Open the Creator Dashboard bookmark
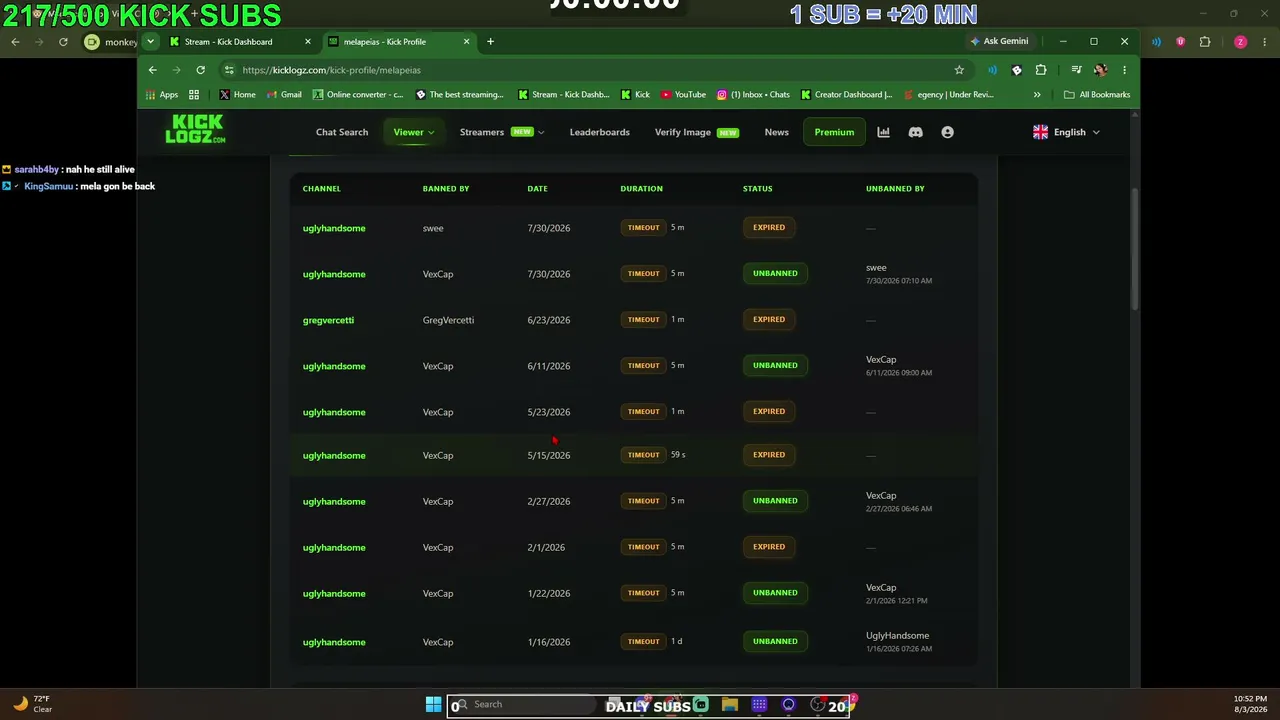Screen dimensions: 1280x720 [846, 95]
